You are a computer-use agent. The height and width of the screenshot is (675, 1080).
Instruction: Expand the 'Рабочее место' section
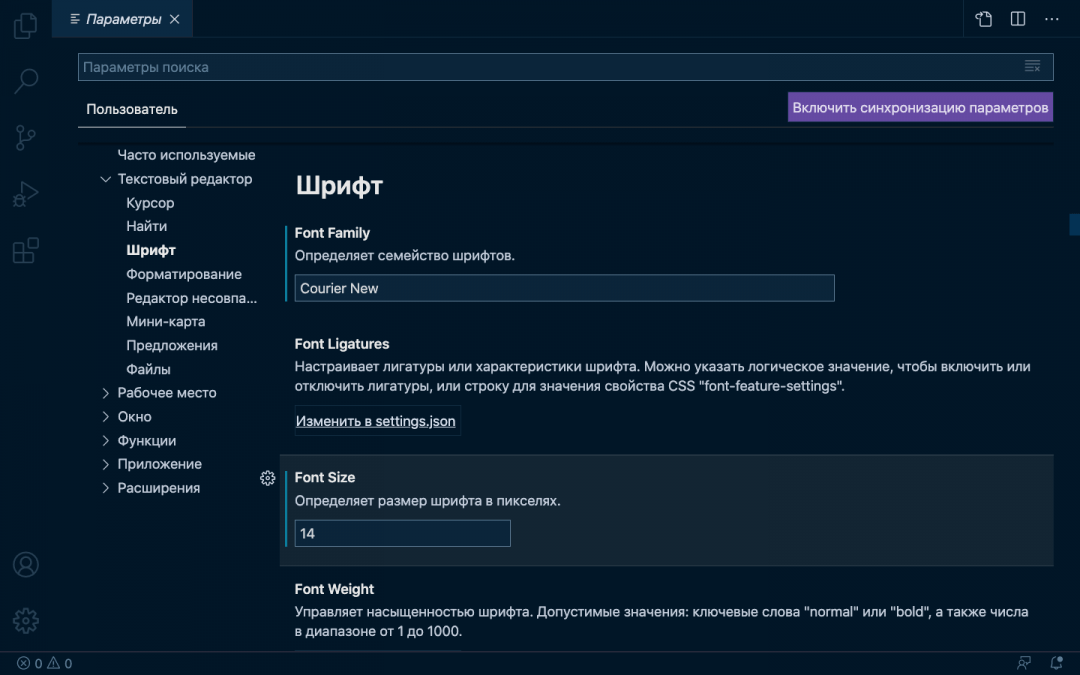tap(106, 392)
